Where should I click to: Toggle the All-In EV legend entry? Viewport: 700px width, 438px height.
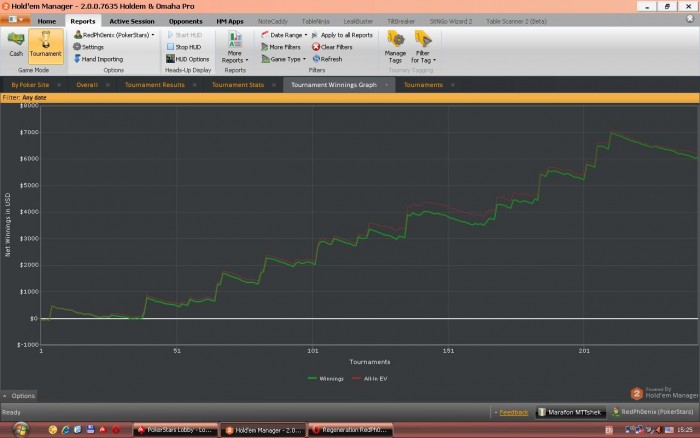(370, 379)
